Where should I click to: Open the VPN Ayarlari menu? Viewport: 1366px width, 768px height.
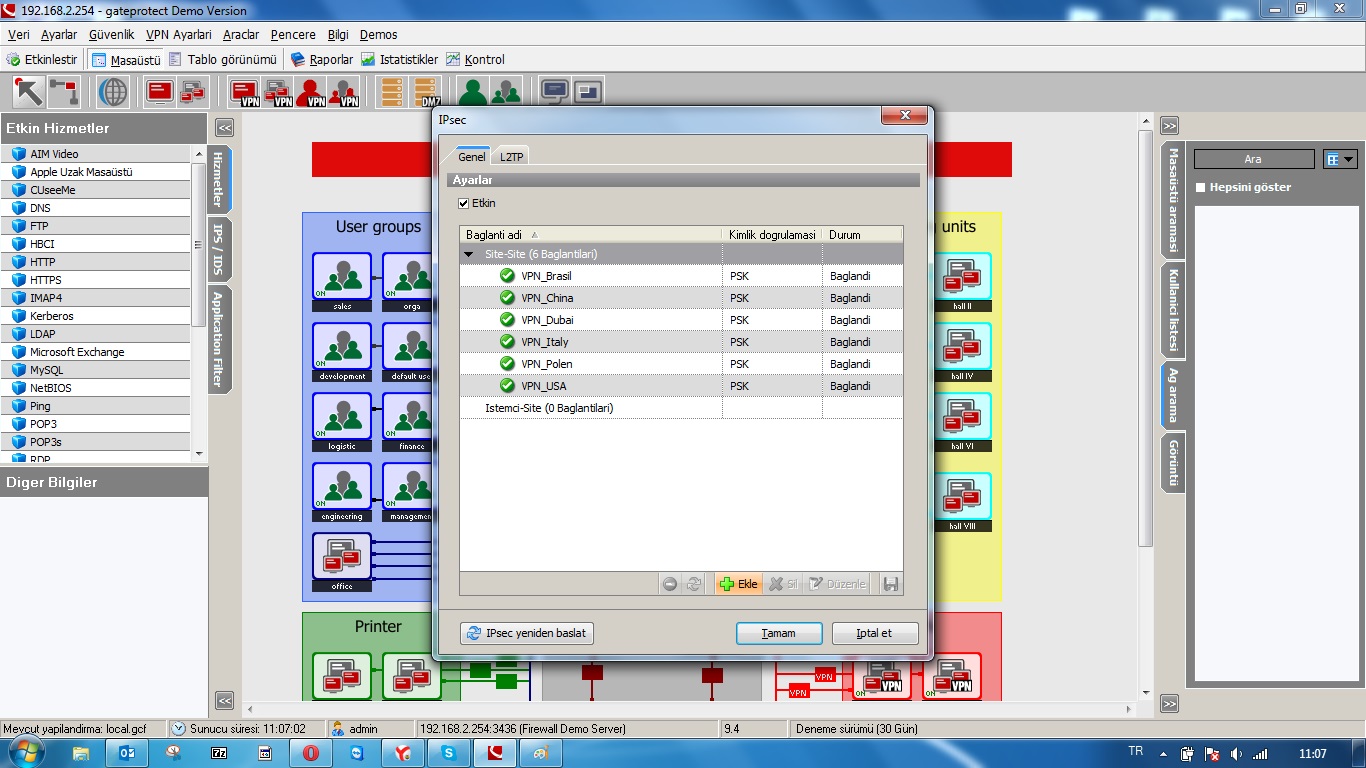[x=178, y=35]
